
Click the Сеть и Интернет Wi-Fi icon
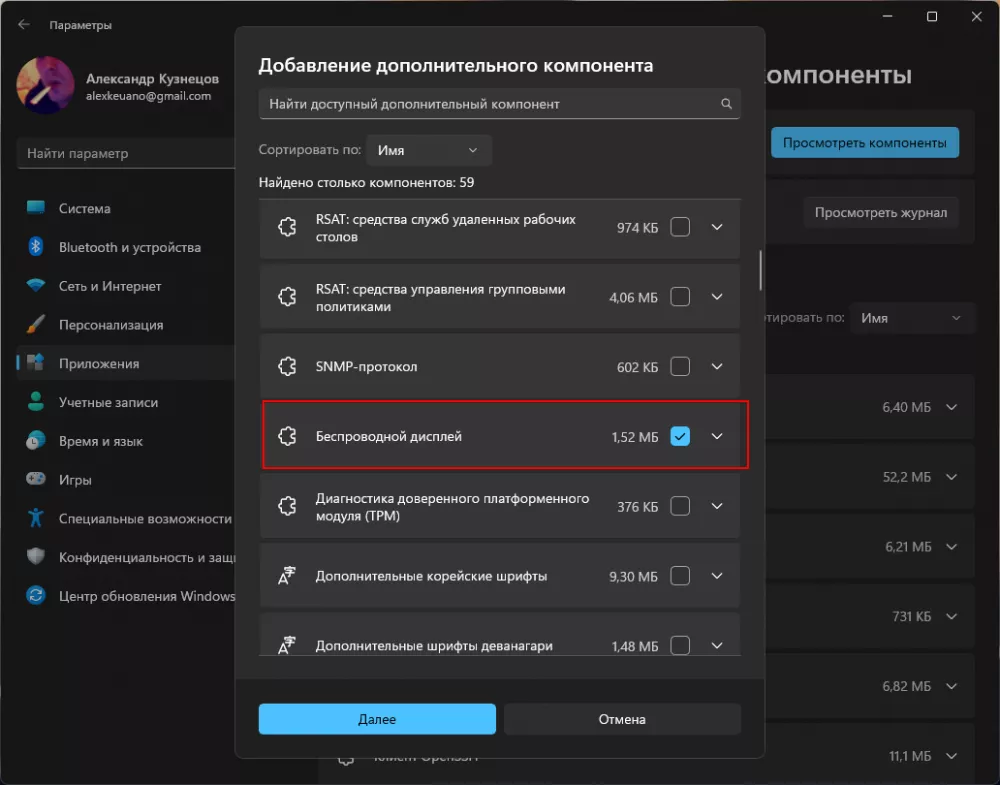pyautogui.click(x=36, y=286)
